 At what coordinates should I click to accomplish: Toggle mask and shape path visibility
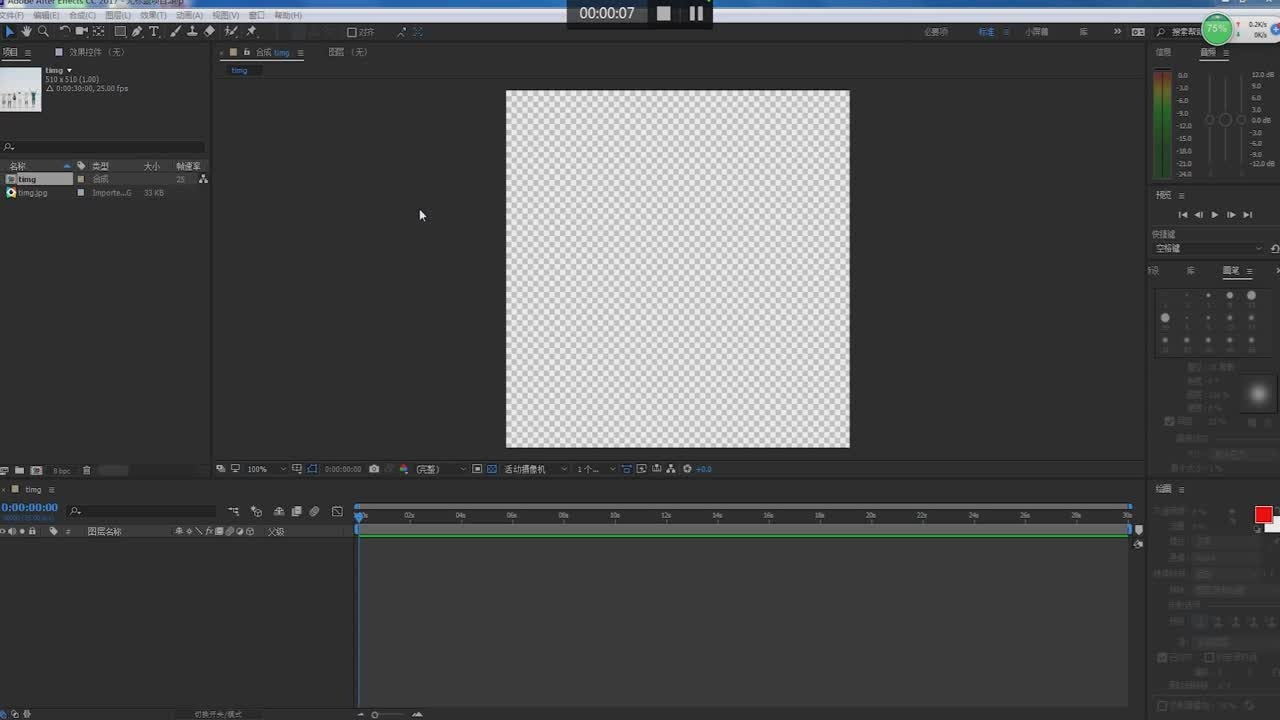tap(312, 469)
